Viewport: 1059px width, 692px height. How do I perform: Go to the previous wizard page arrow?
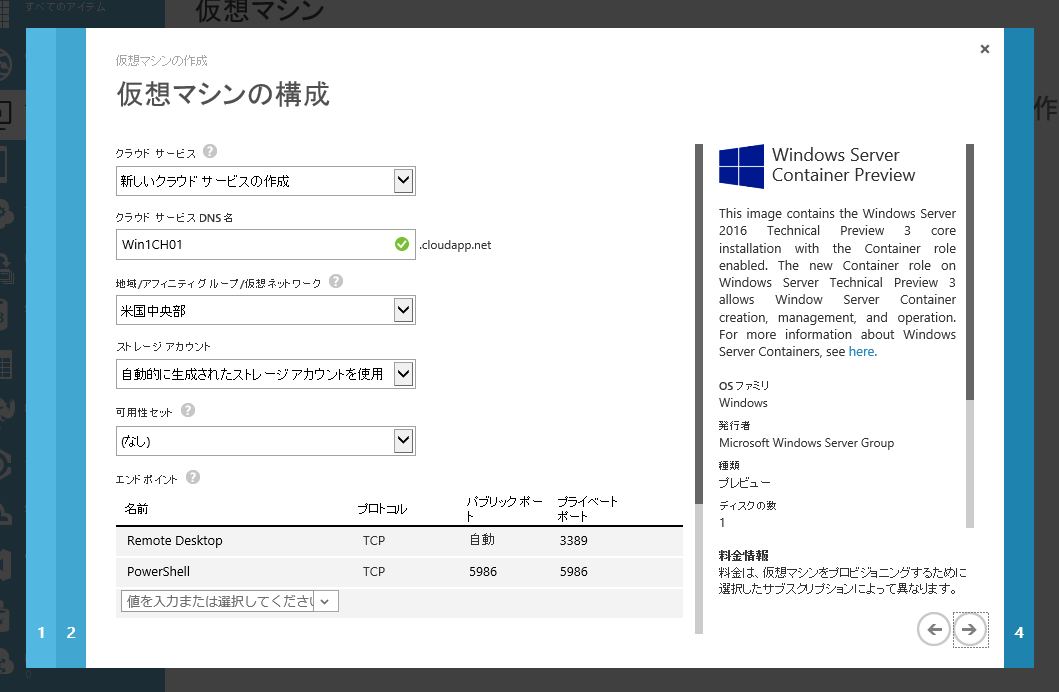click(x=934, y=629)
